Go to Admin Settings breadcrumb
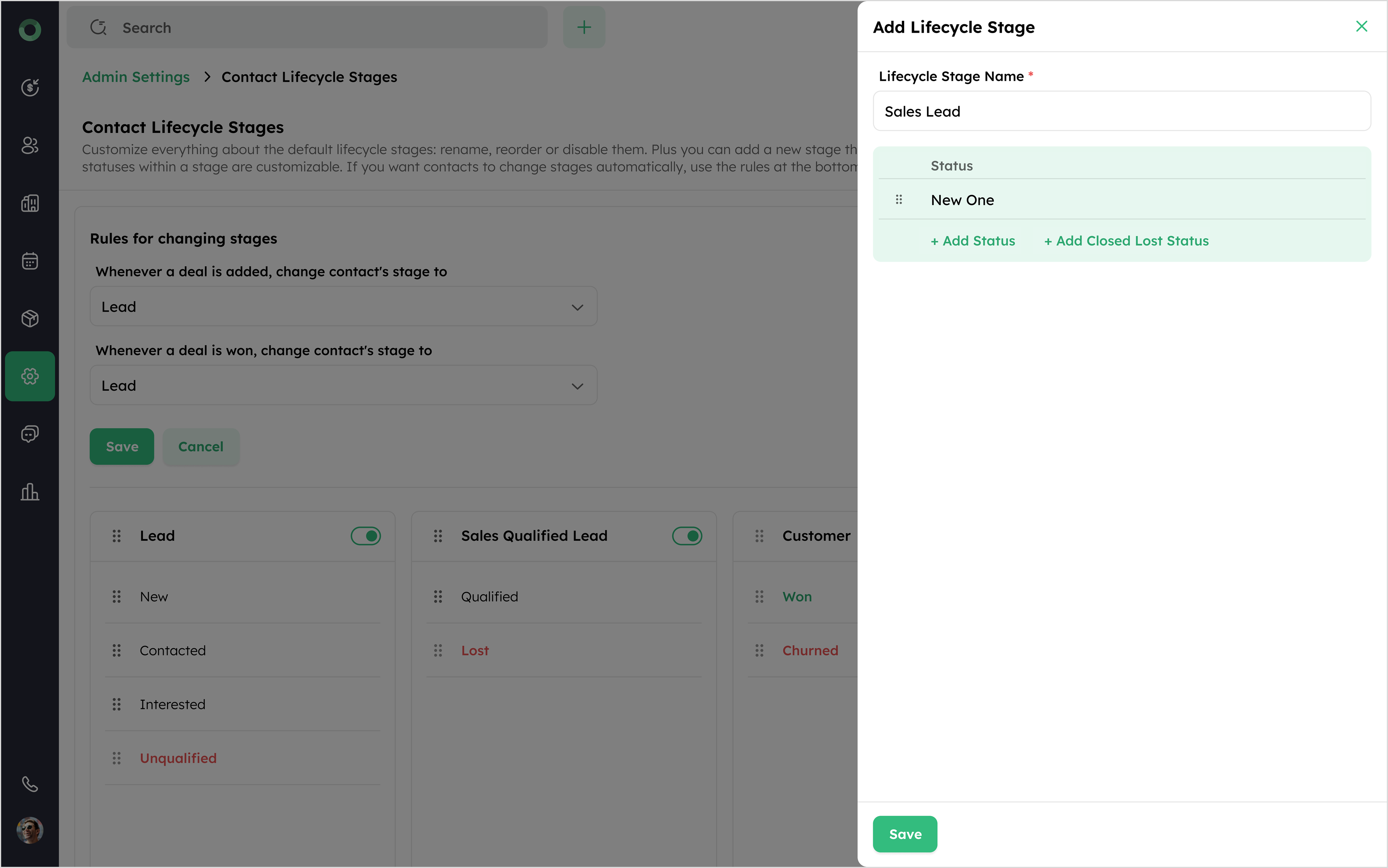Screen dimensions: 1388x868 (x=135, y=77)
